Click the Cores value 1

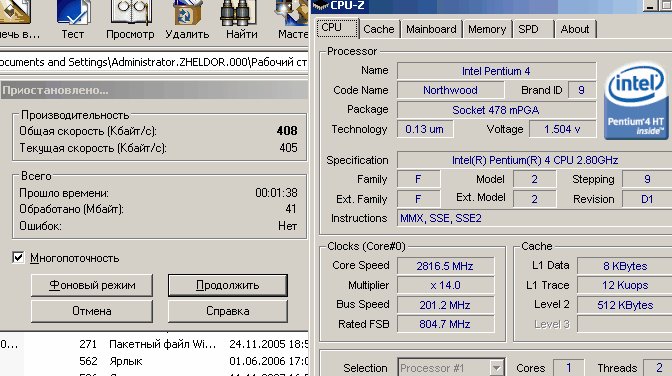pyautogui.click(x=569, y=368)
